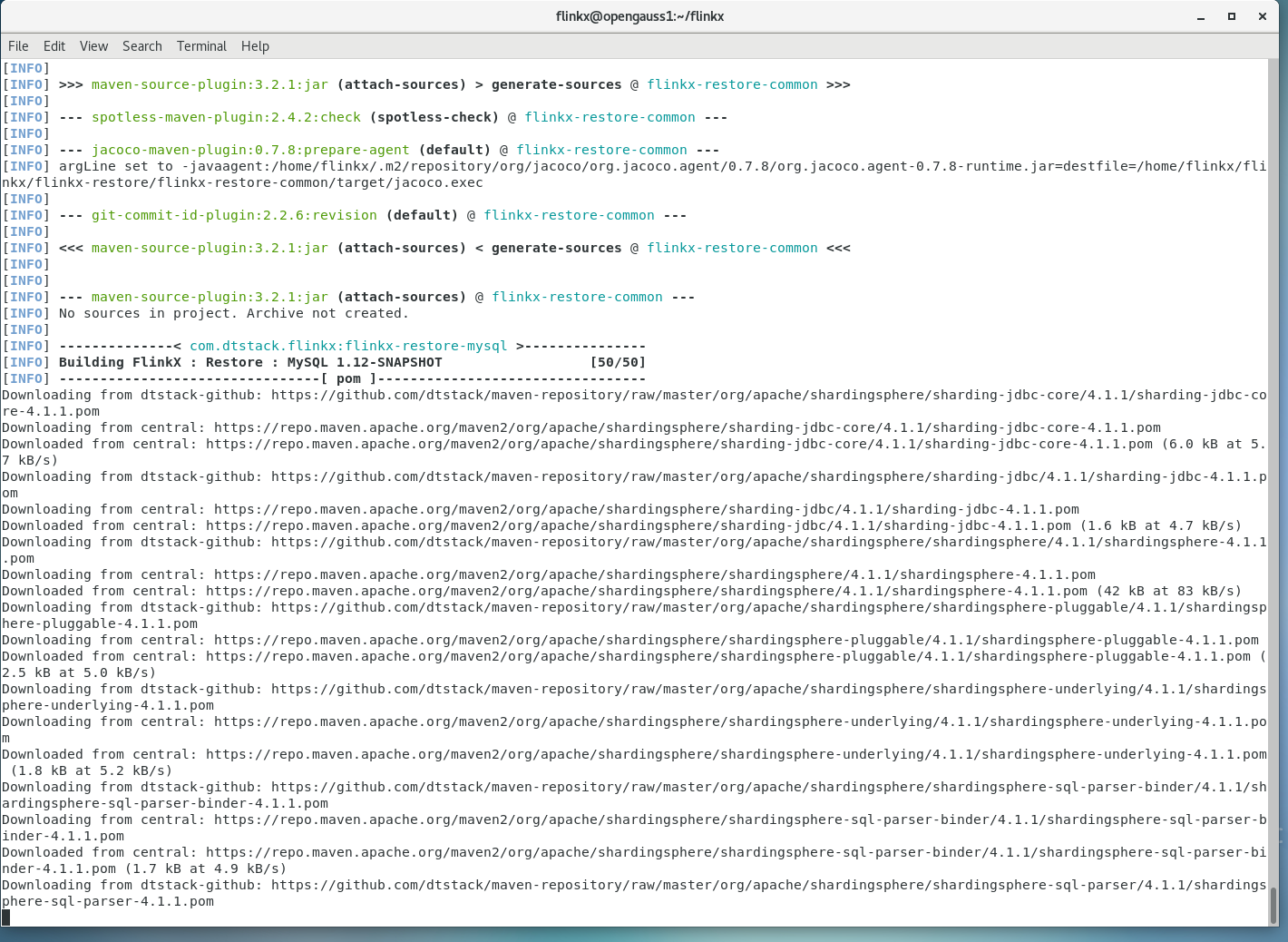
Task: Click the wrapped text "2.5 kB at 5.0 kB/s)"
Action: pos(79,672)
